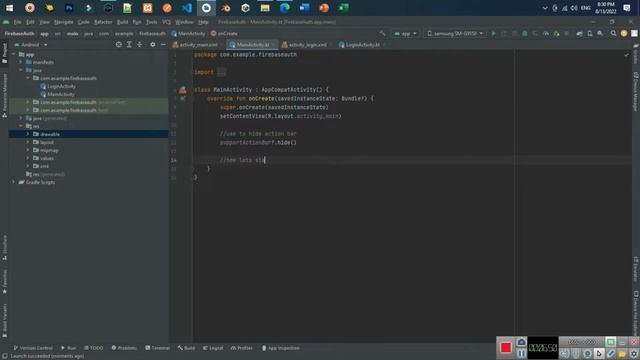Expand the drawable folder
This screenshot has height=360, width=640.
[x=28, y=134]
